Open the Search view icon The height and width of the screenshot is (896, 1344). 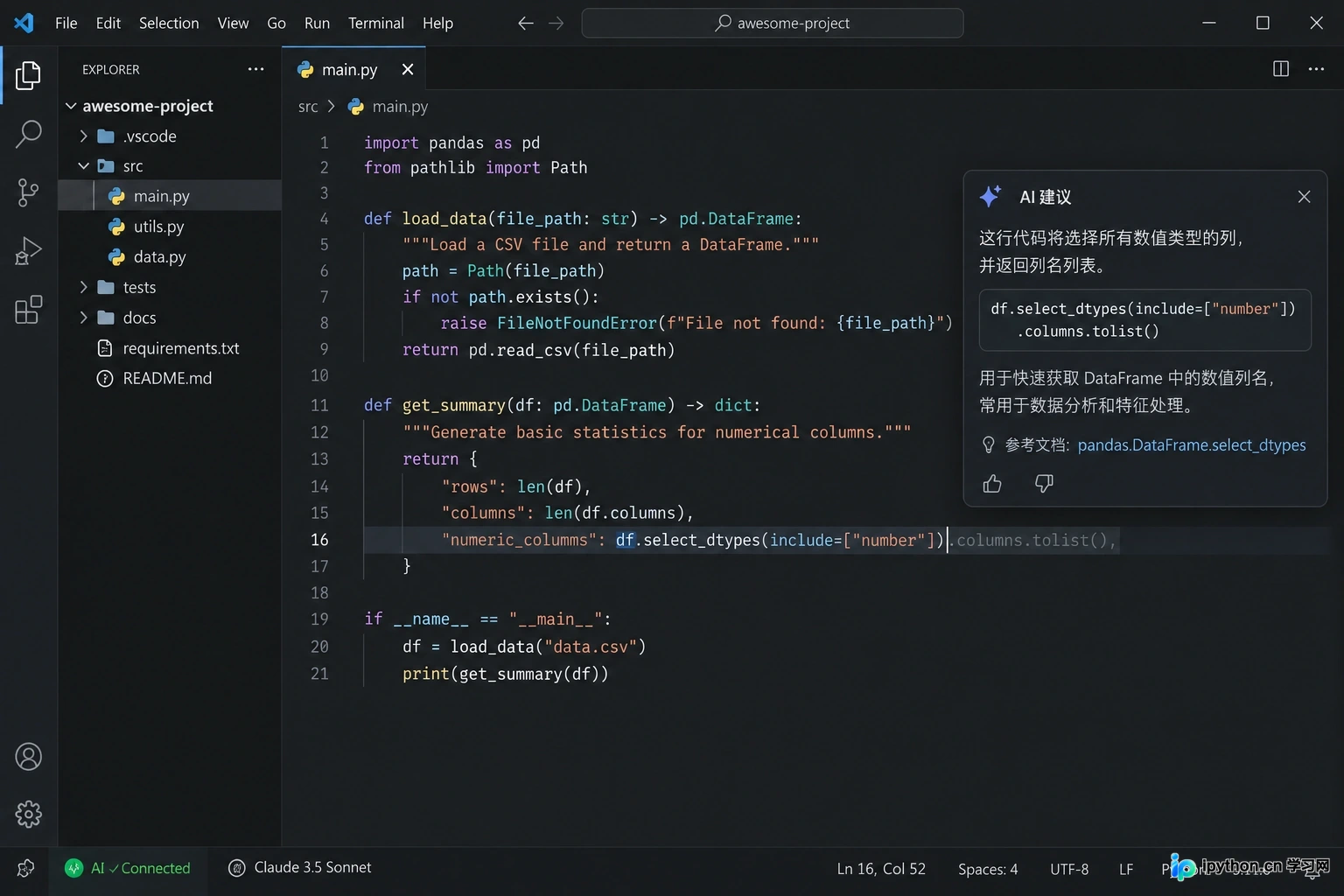[28, 134]
